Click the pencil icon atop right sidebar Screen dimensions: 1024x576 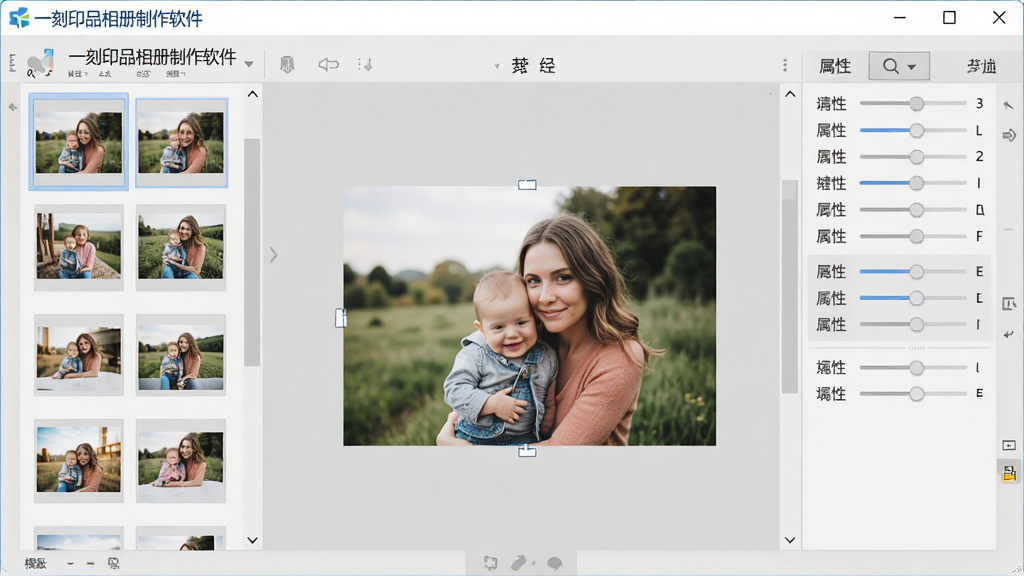(x=1009, y=105)
